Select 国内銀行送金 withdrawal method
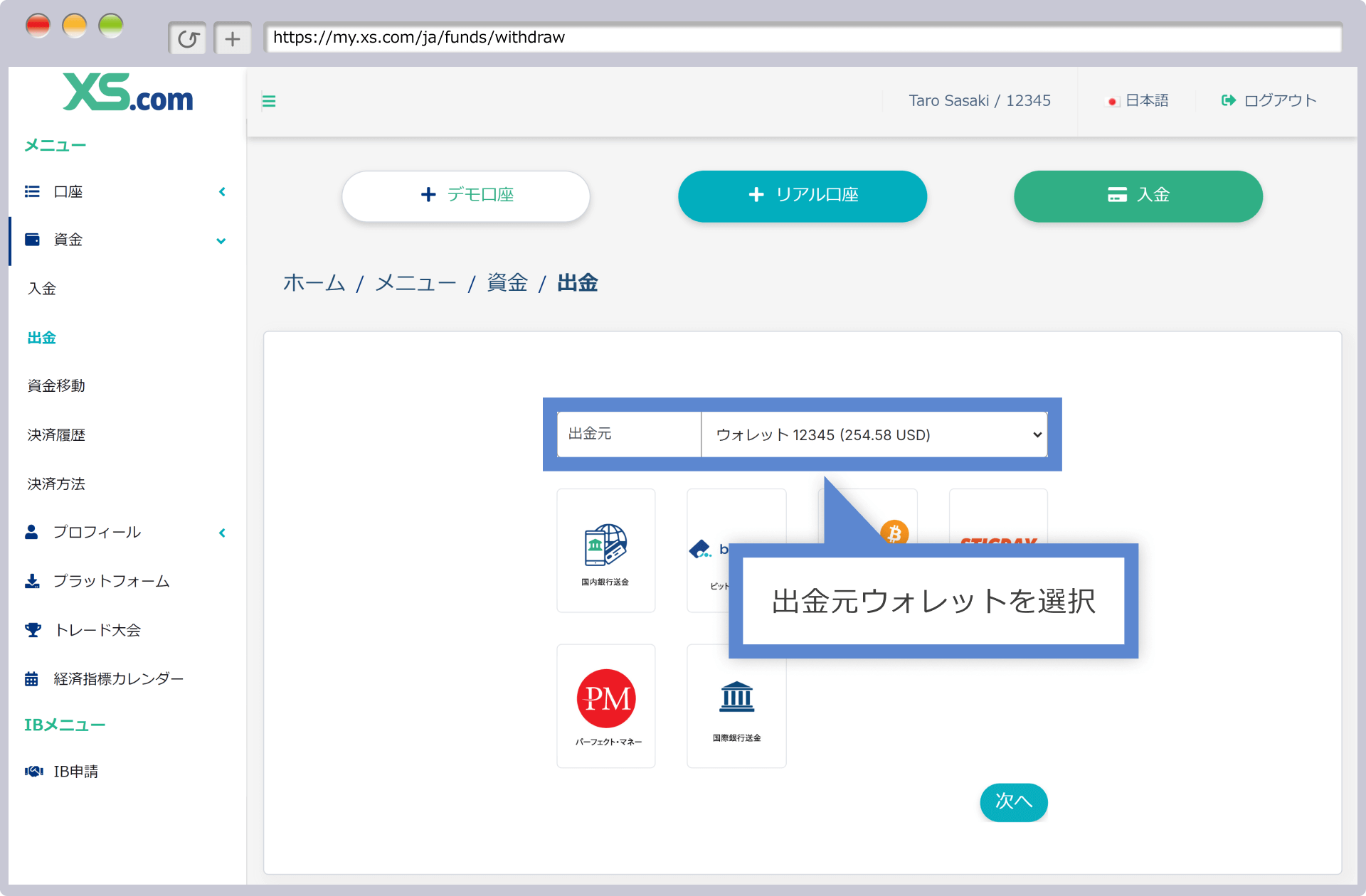The height and width of the screenshot is (896, 1366). pos(605,550)
